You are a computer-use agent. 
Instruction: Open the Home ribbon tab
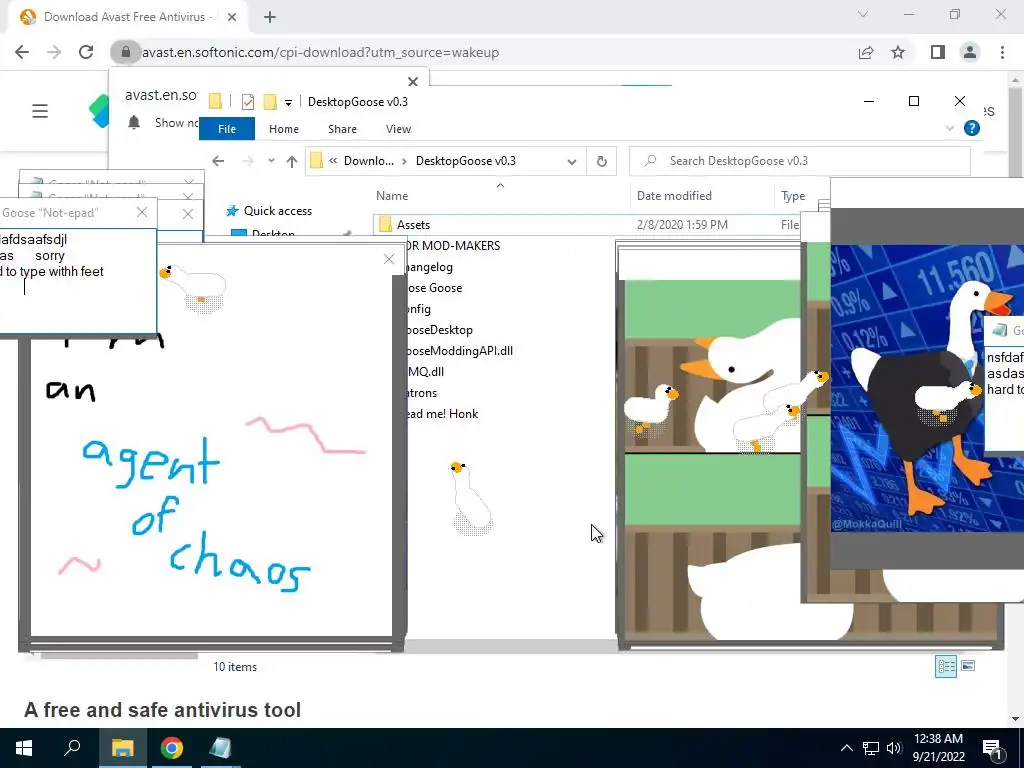pos(283,129)
